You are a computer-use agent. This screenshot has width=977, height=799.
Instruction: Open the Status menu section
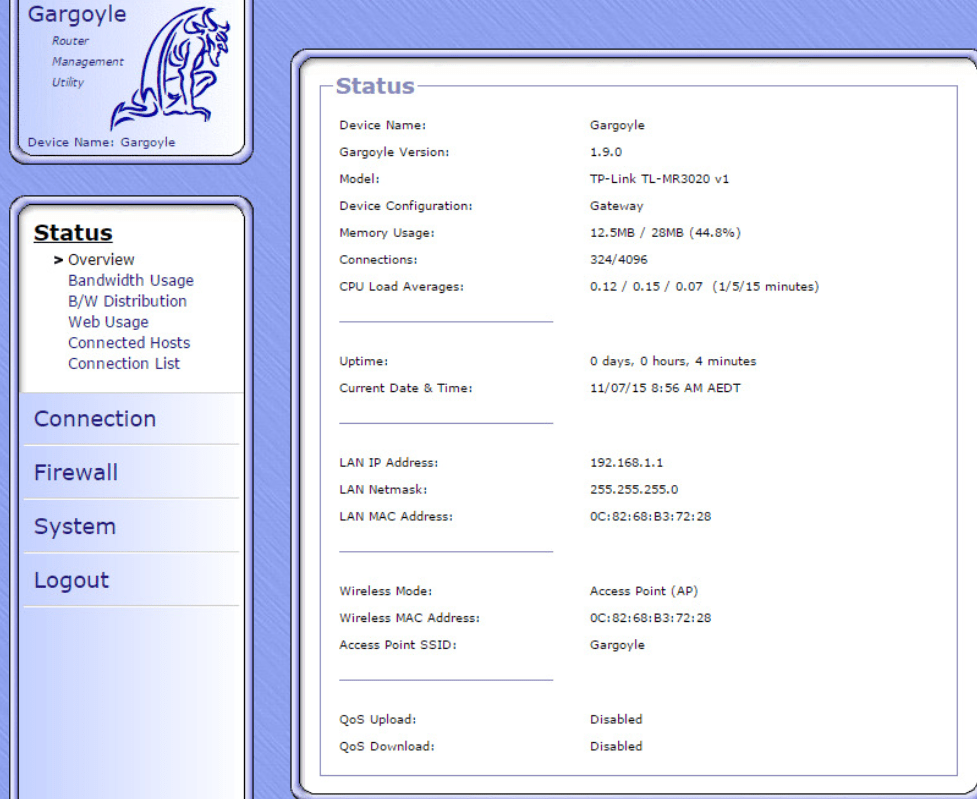tap(73, 232)
